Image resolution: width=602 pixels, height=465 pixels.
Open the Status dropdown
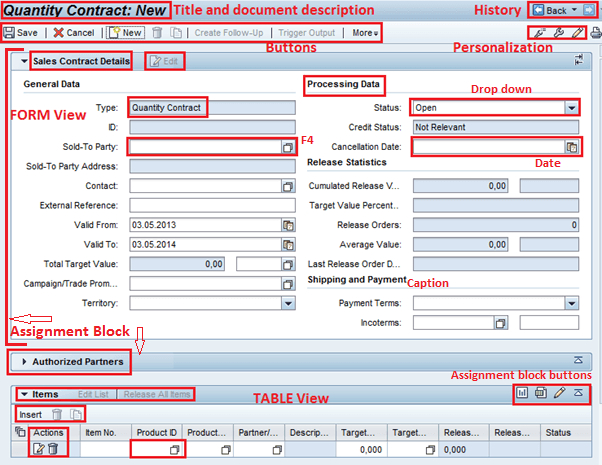[x=571, y=107]
